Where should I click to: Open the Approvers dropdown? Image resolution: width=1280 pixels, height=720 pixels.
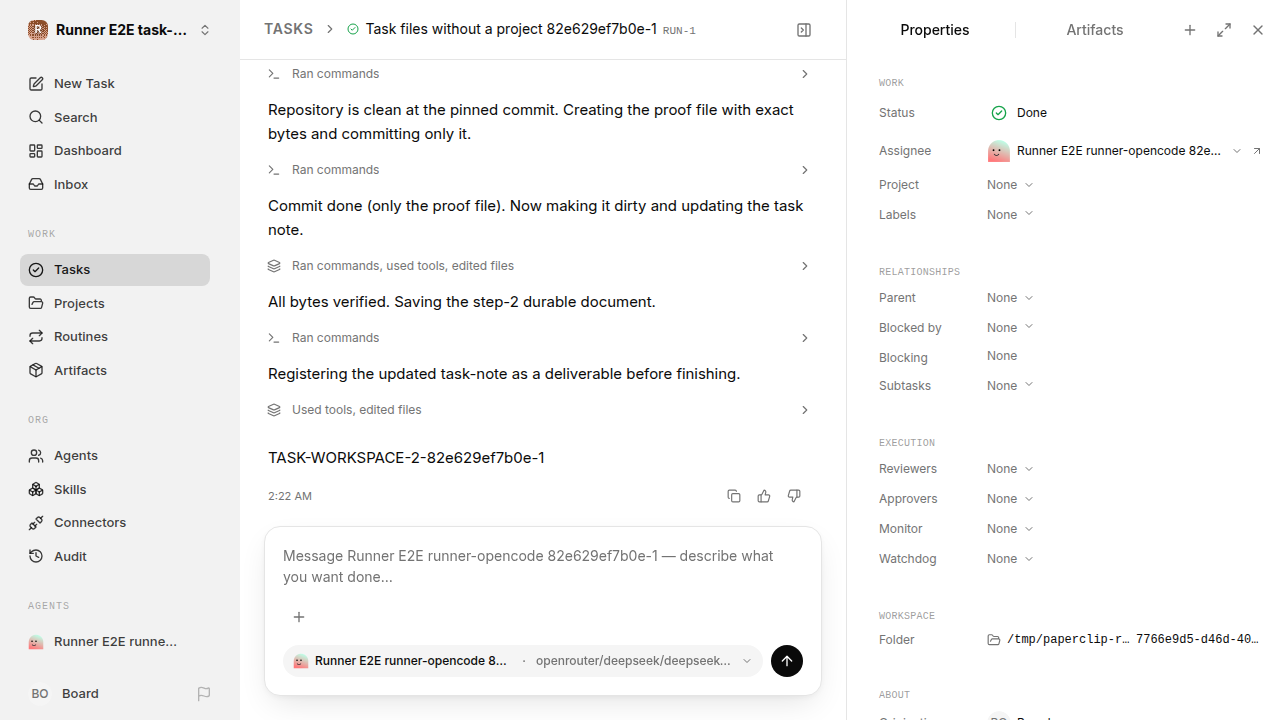point(1010,499)
